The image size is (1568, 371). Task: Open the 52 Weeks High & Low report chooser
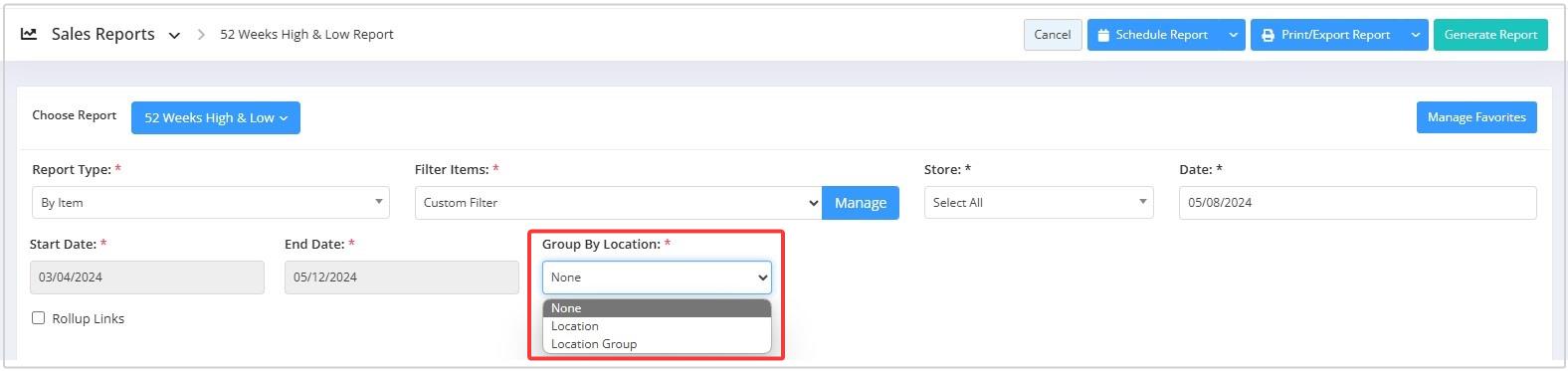click(216, 117)
